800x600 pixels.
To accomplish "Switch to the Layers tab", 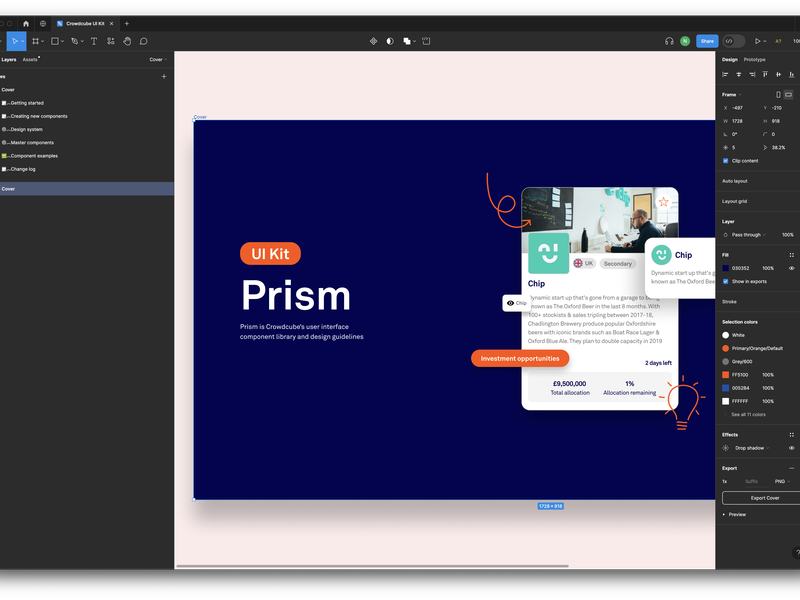I will pyautogui.click(x=9, y=60).
